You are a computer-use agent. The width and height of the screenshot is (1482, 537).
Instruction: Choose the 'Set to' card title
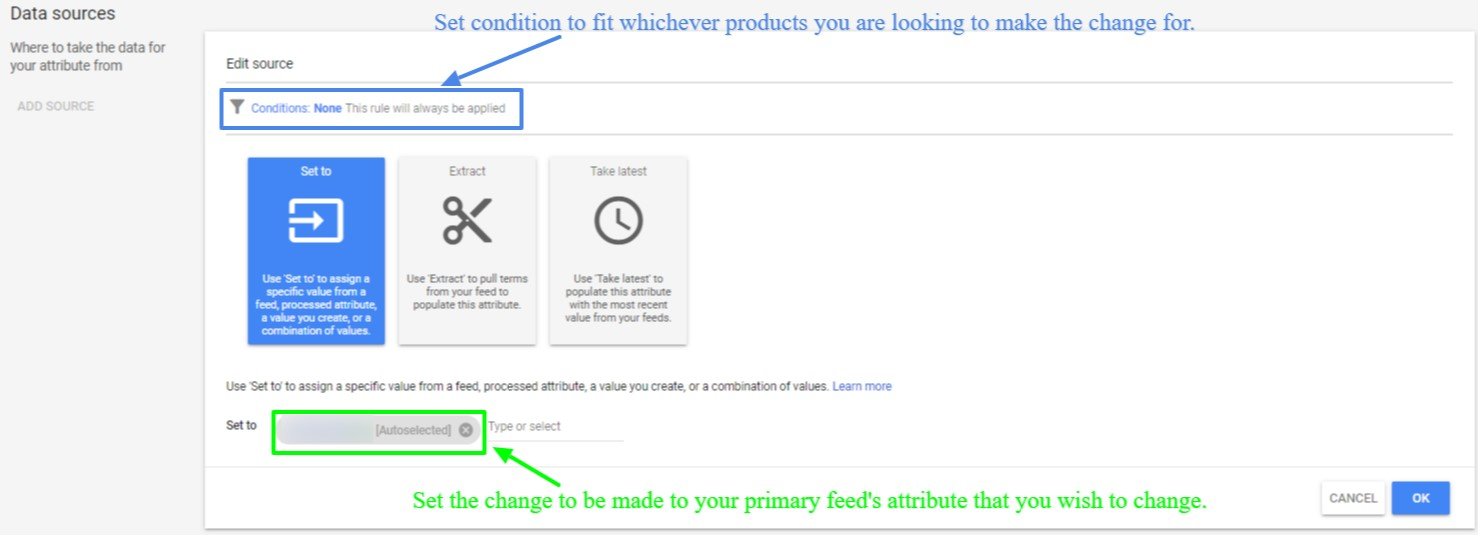pos(316,172)
